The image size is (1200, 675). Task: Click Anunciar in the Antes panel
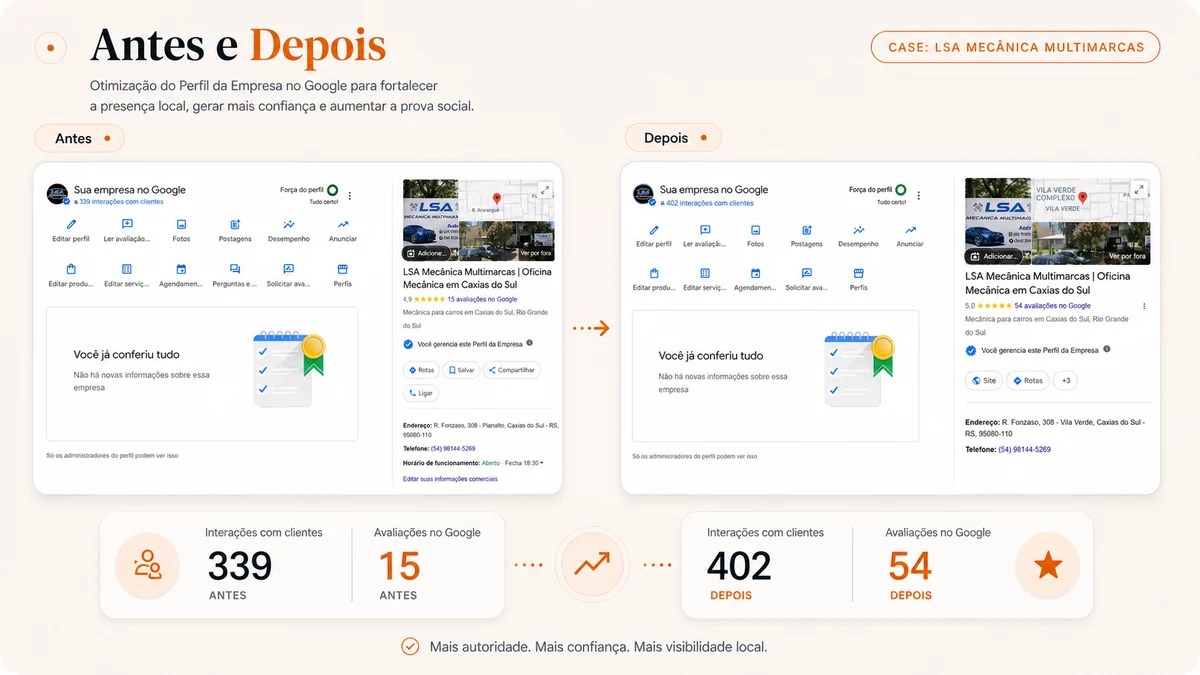tap(343, 231)
